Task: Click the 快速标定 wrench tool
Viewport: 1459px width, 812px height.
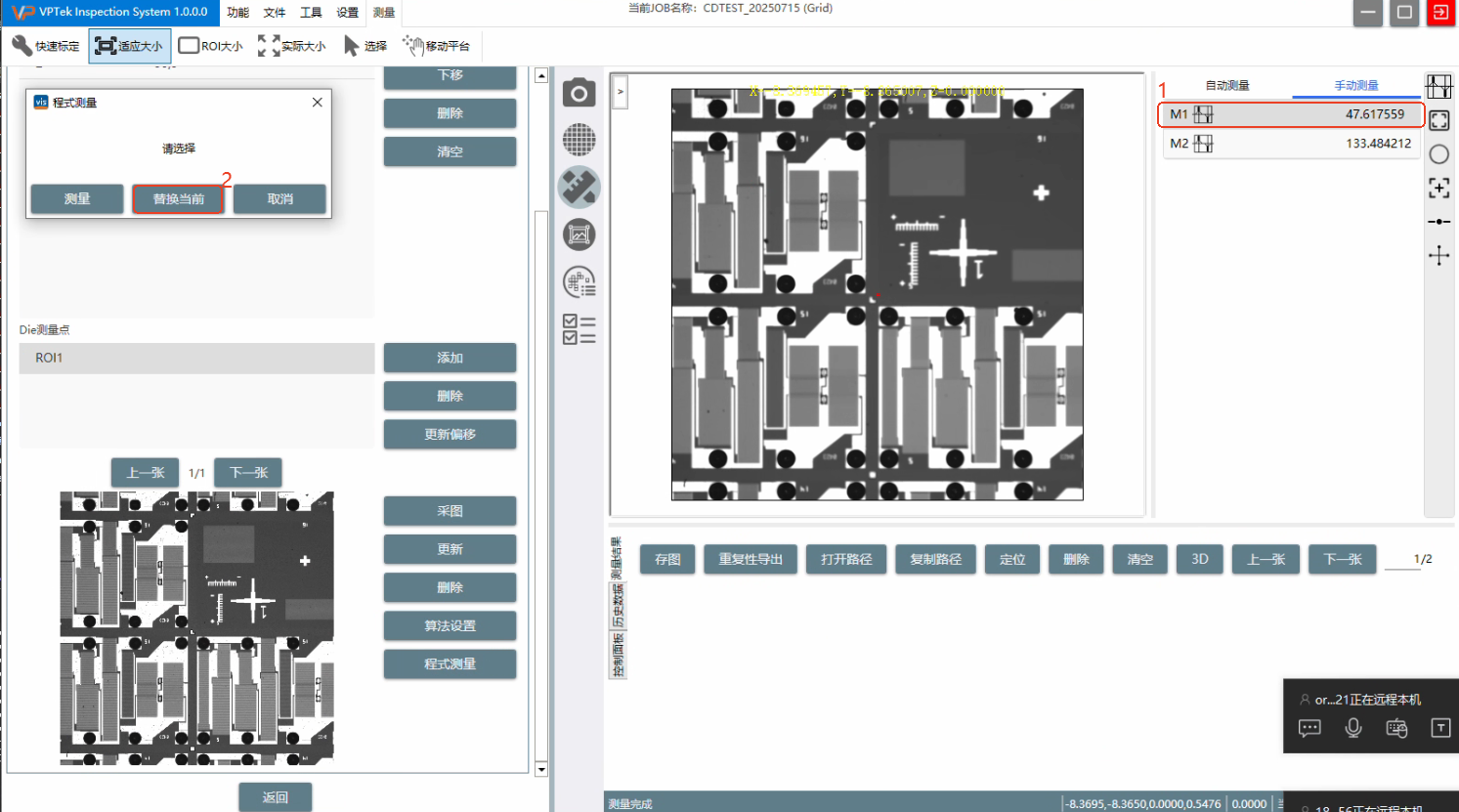Action: (46, 46)
